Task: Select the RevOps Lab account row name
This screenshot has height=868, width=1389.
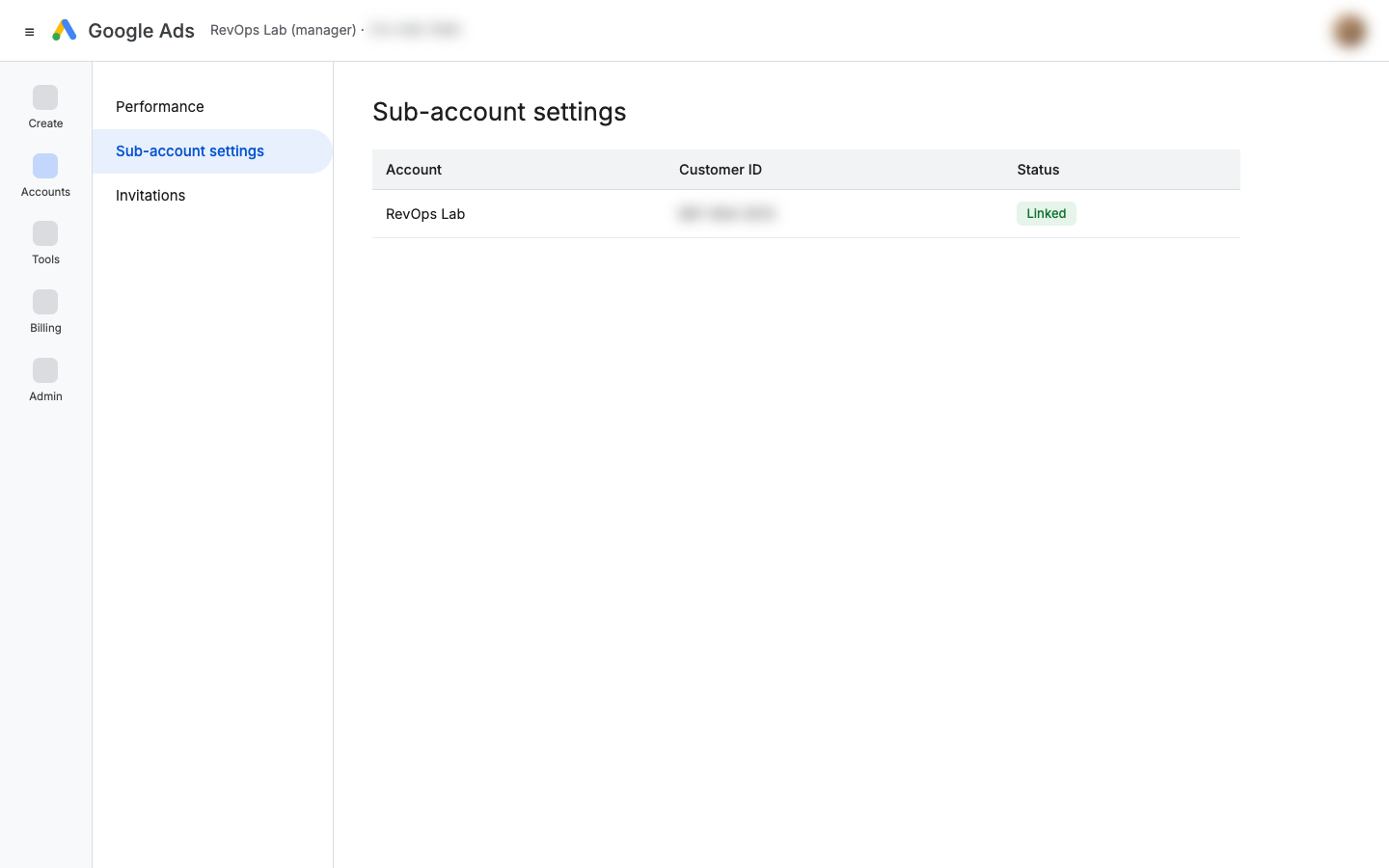Action: [425, 214]
